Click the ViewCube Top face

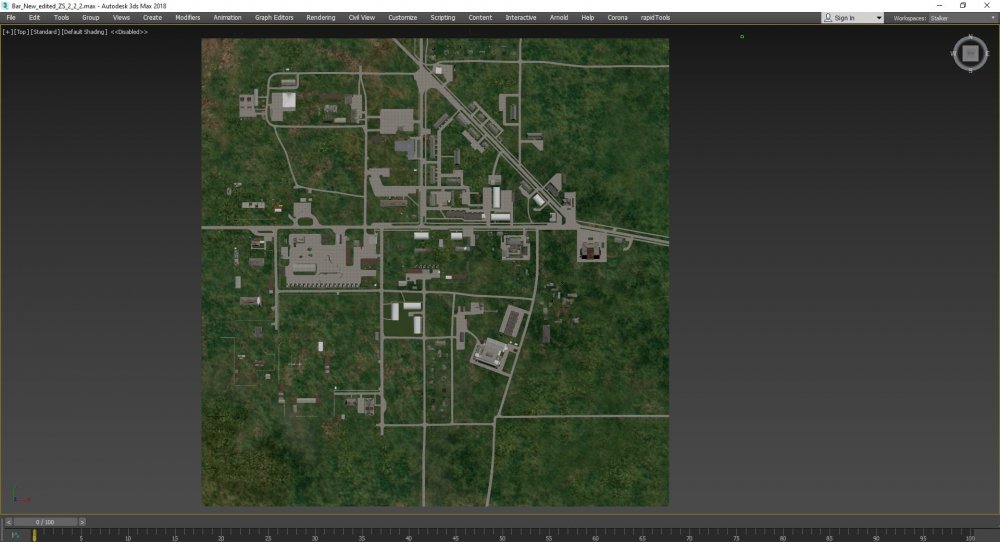pos(969,53)
